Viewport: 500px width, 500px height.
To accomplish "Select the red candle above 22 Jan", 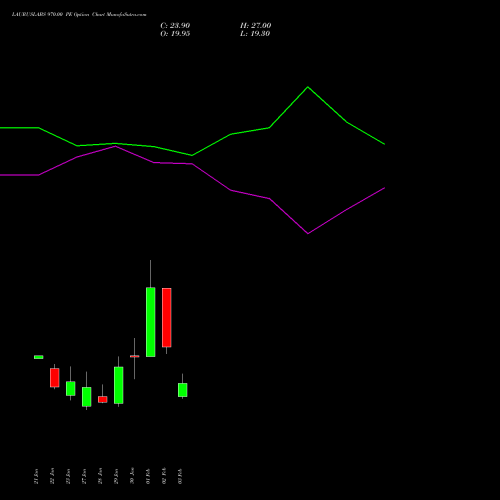I will tap(55, 378).
